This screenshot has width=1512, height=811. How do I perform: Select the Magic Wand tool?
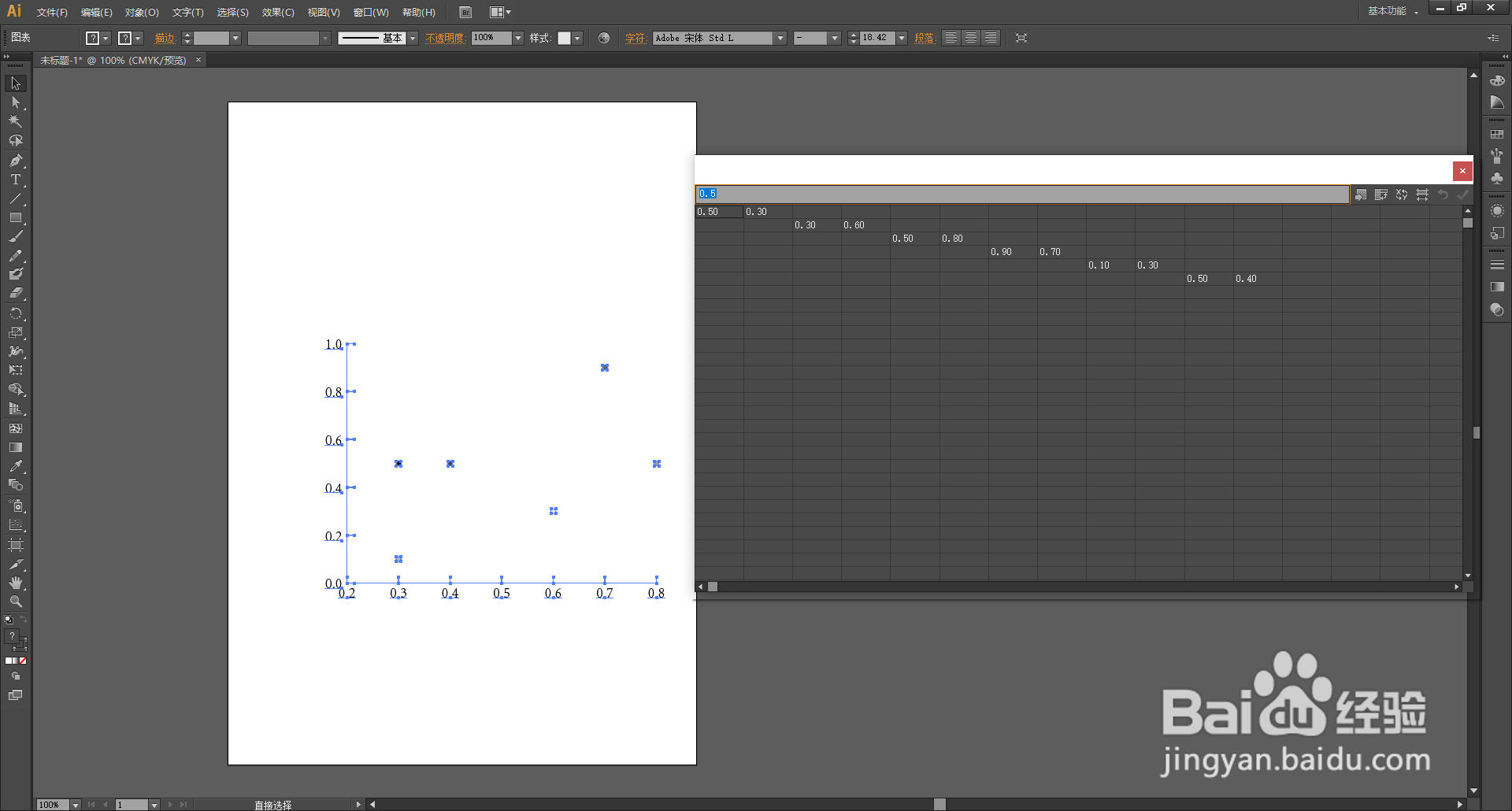pyautogui.click(x=16, y=121)
